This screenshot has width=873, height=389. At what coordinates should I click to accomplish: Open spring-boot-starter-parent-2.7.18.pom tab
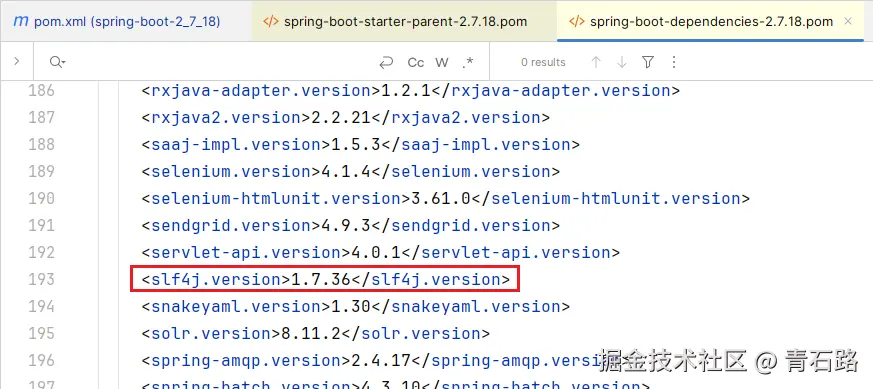pos(404,22)
